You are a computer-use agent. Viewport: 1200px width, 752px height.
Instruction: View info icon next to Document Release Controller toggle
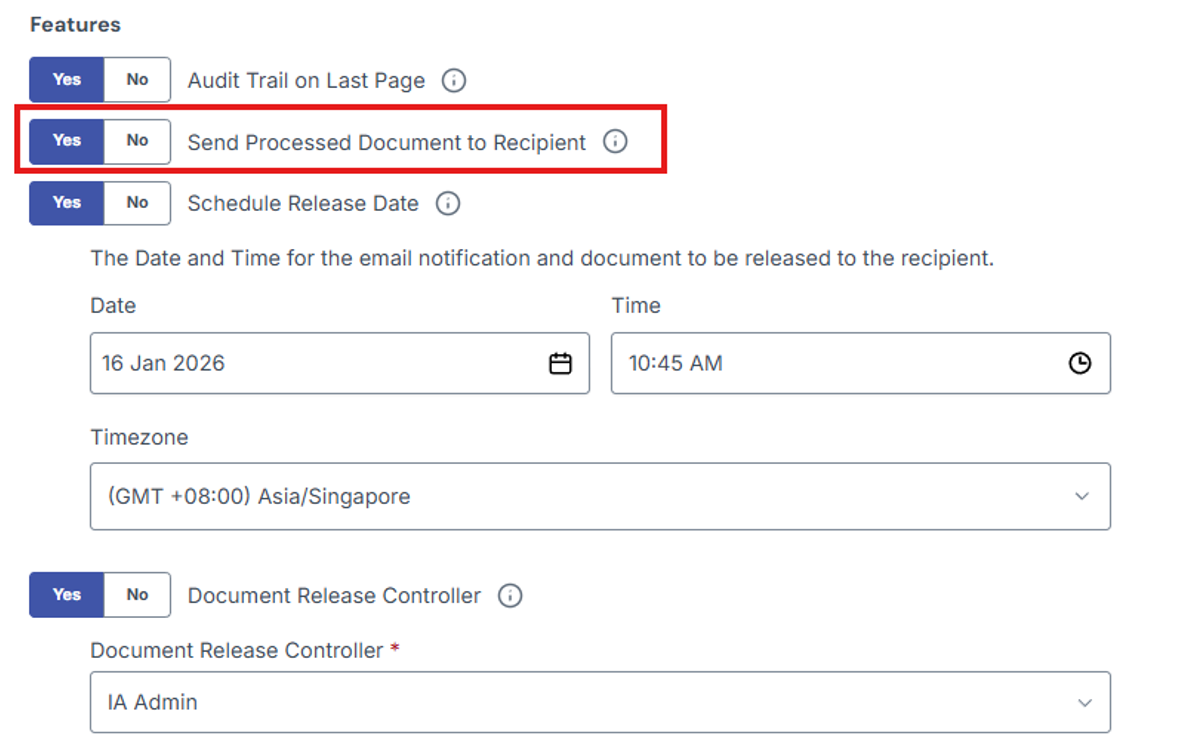(x=510, y=596)
